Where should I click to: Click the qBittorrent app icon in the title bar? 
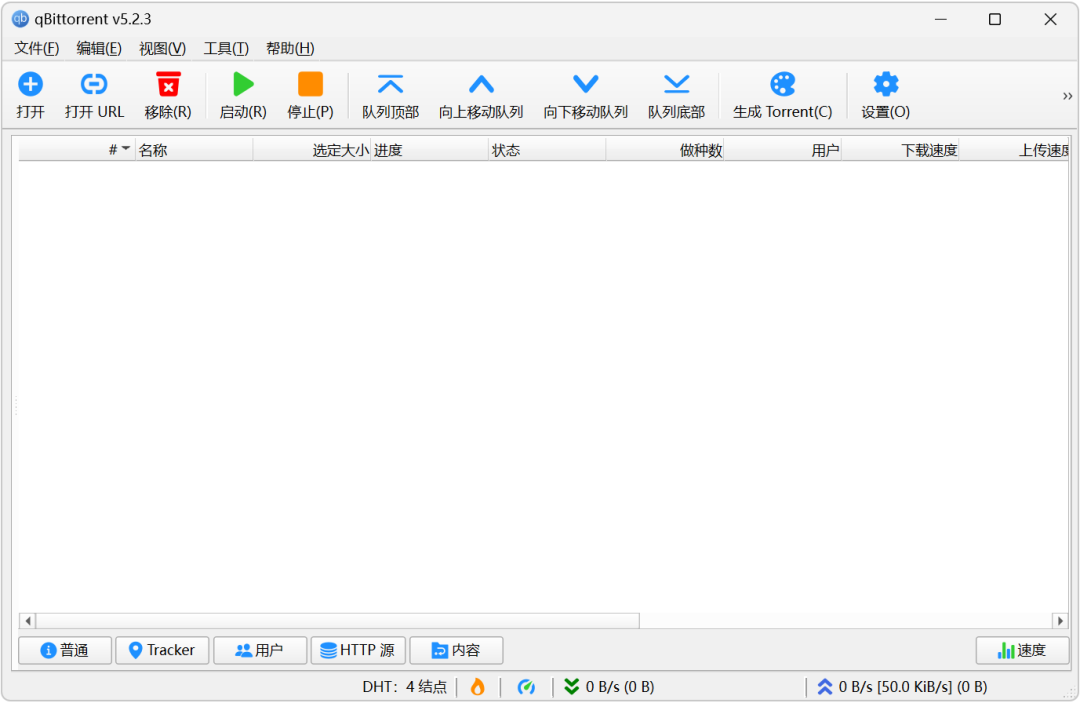[20, 19]
